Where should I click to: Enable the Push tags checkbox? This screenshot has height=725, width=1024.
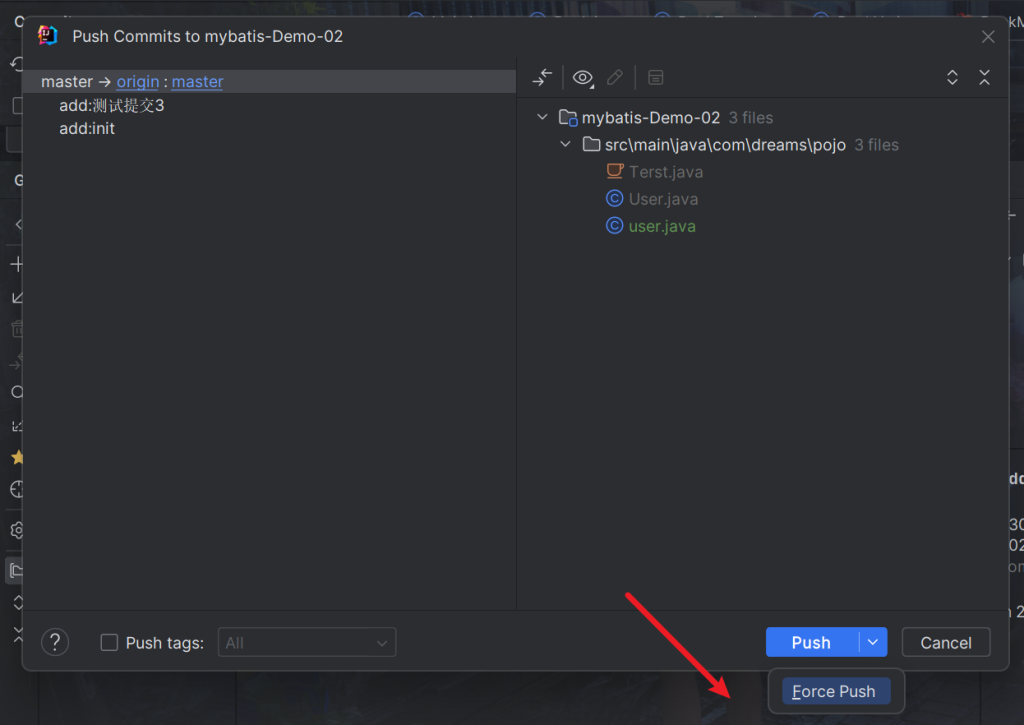(x=110, y=643)
